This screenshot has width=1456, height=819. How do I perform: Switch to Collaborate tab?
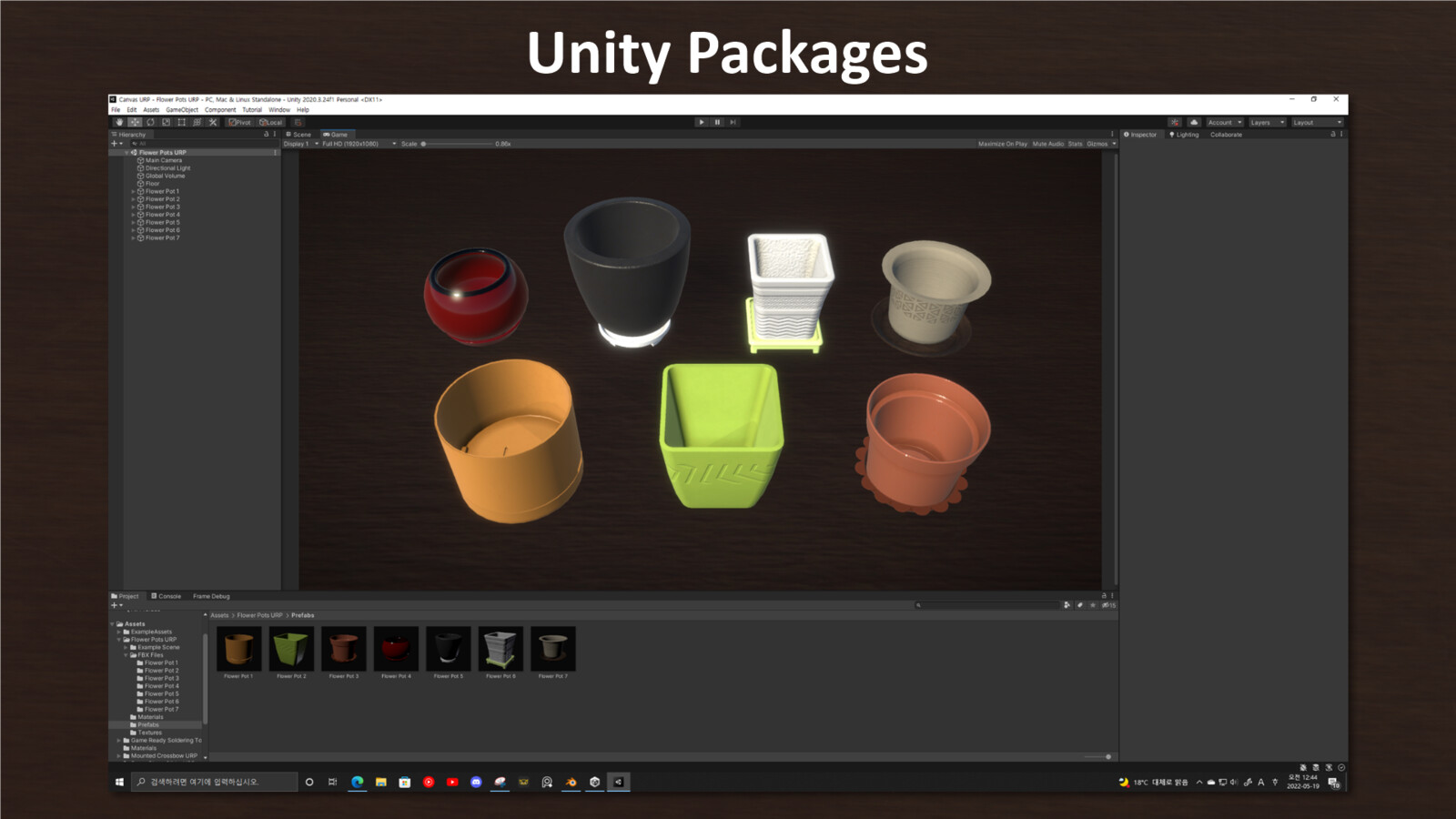point(1226,134)
